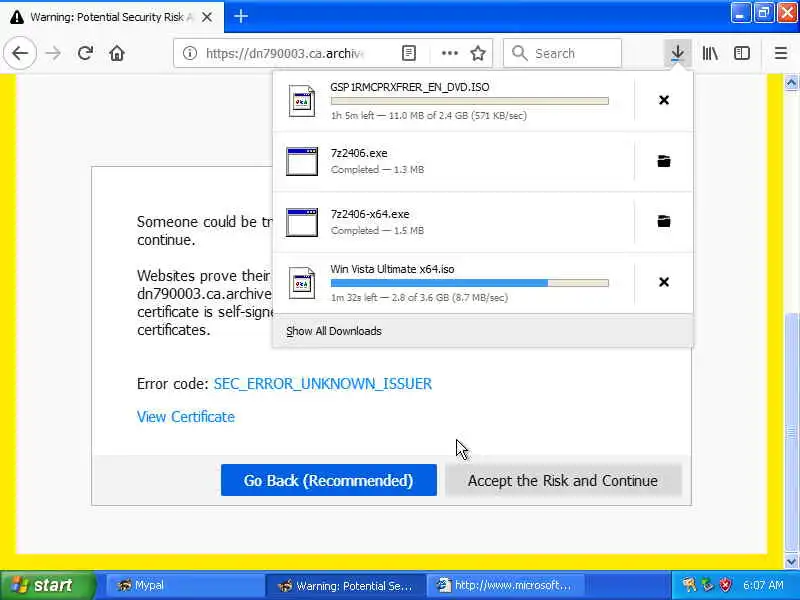Screen dimensions: 800x600
Task: Open page actions three-dot menu
Action: pyautogui.click(x=449, y=53)
